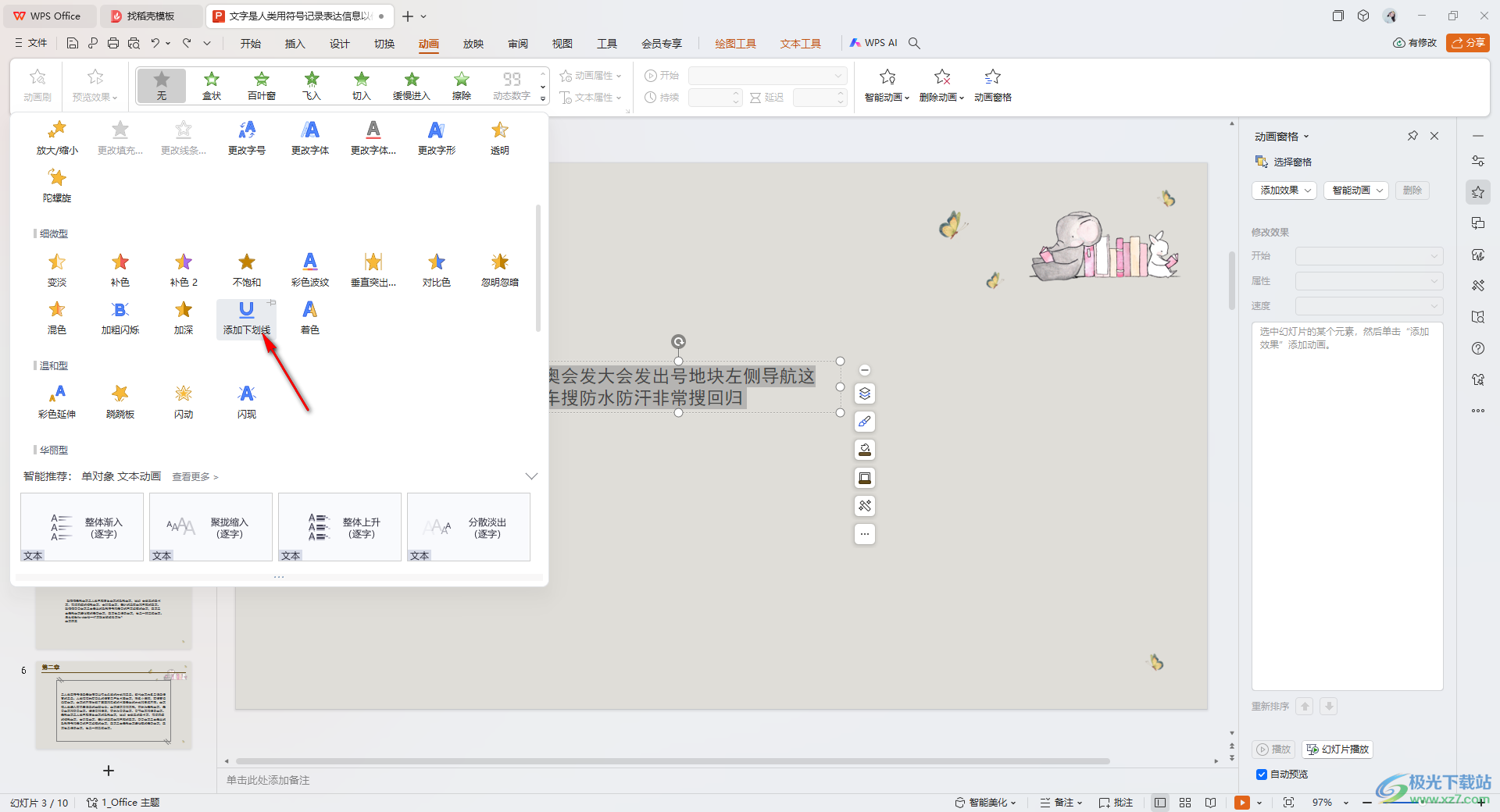Open the 动画窗格 toolbar button
Screen dimensions: 1500x812
pyautogui.click(x=992, y=85)
